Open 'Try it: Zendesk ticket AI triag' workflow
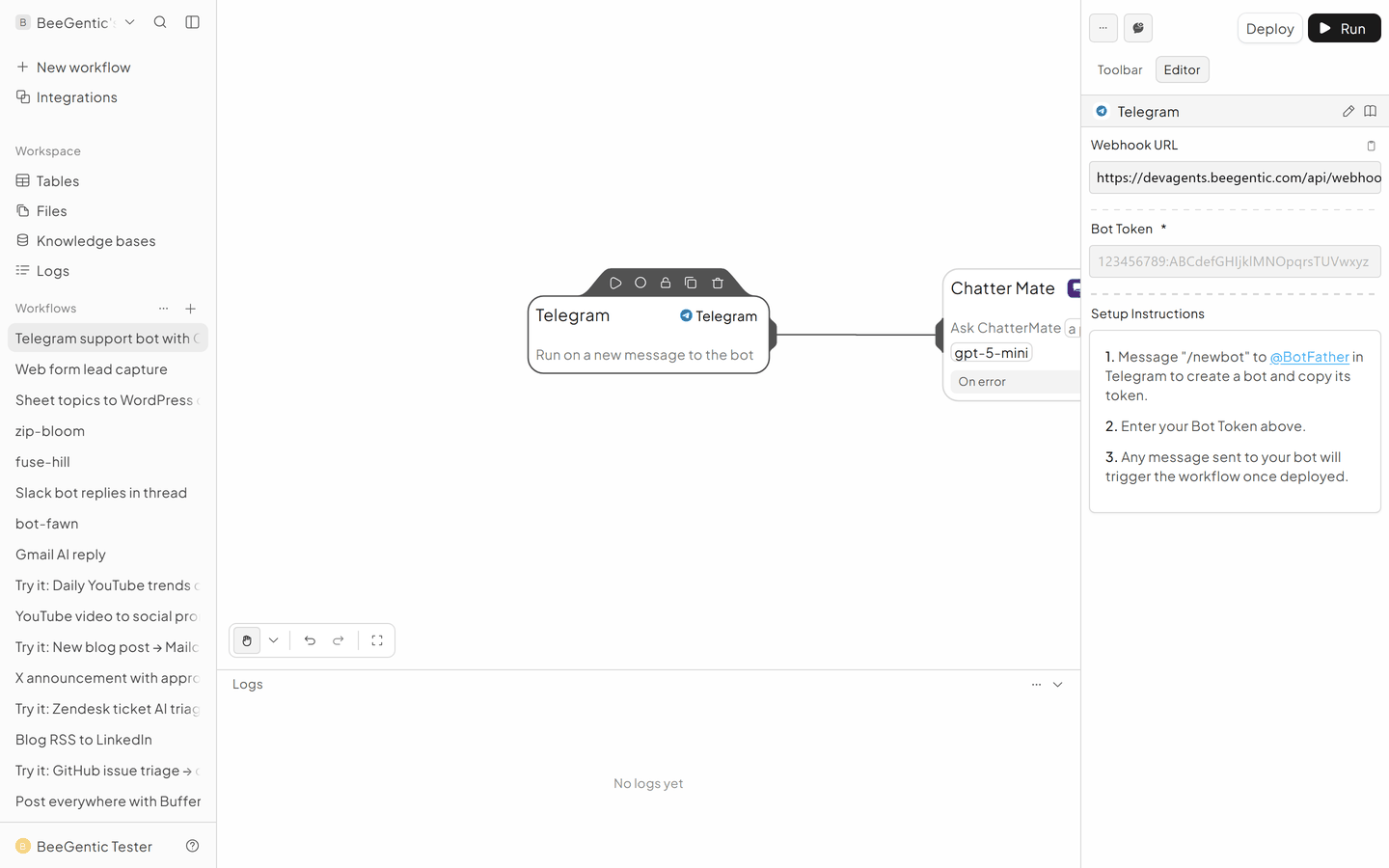1389x868 pixels. coord(108,709)
